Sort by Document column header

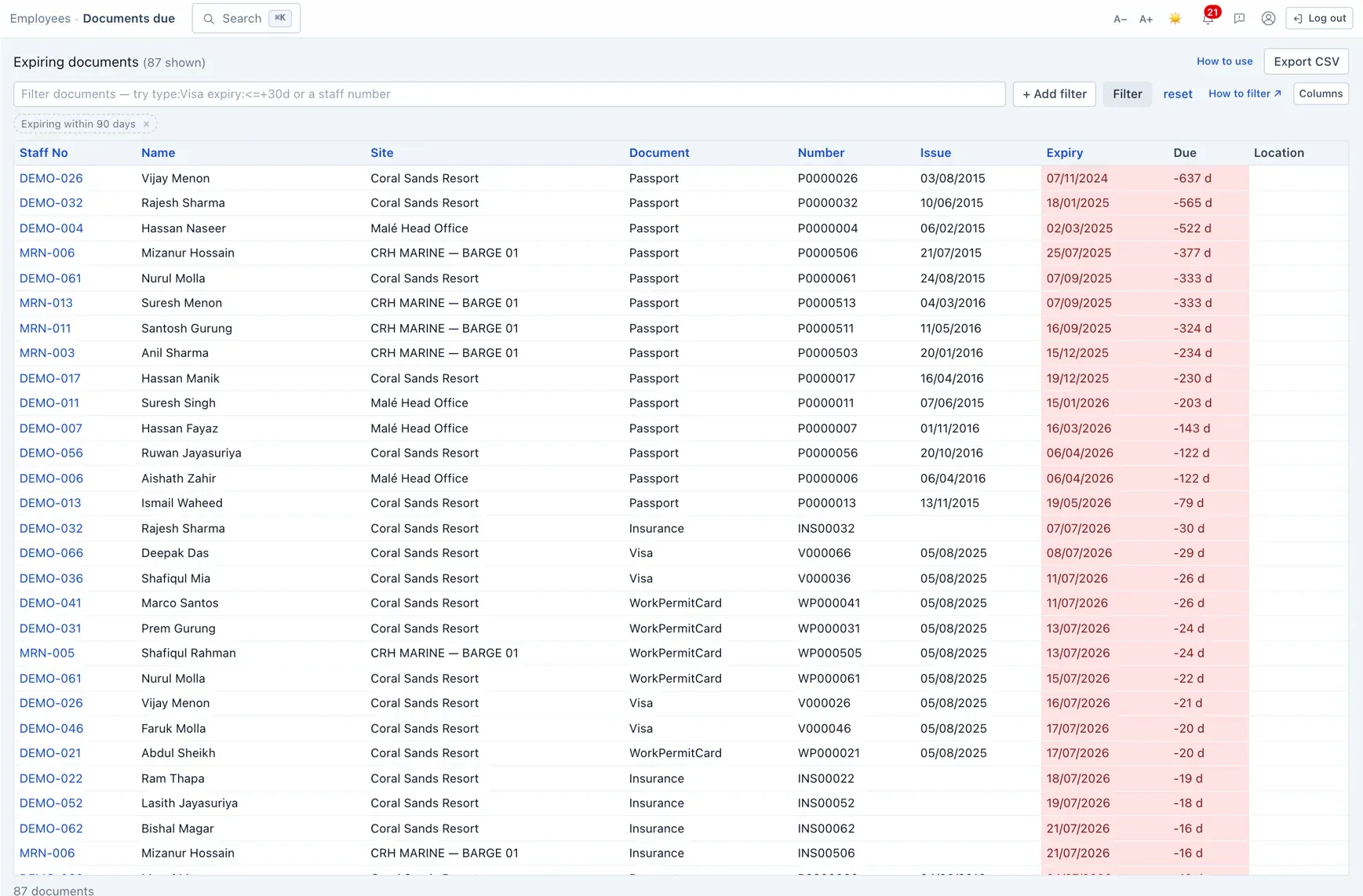[x=659, y=153]
